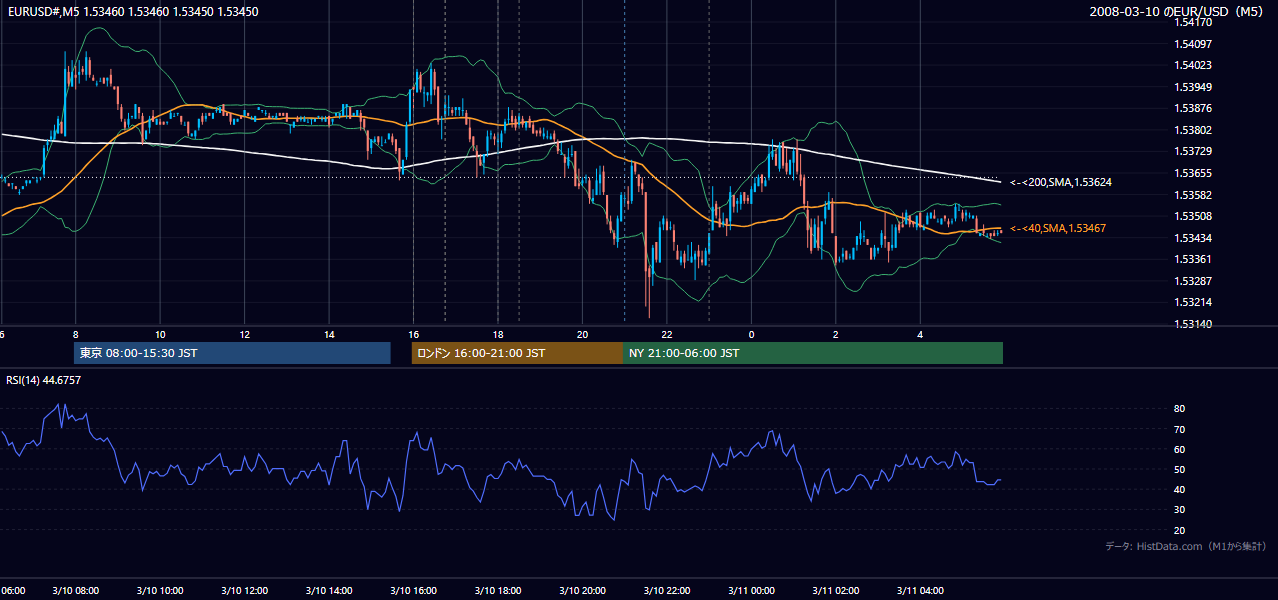Screen dimensions: 1278x600
Task: Click the RSI scale value 30
Action: click(1180, 510)
